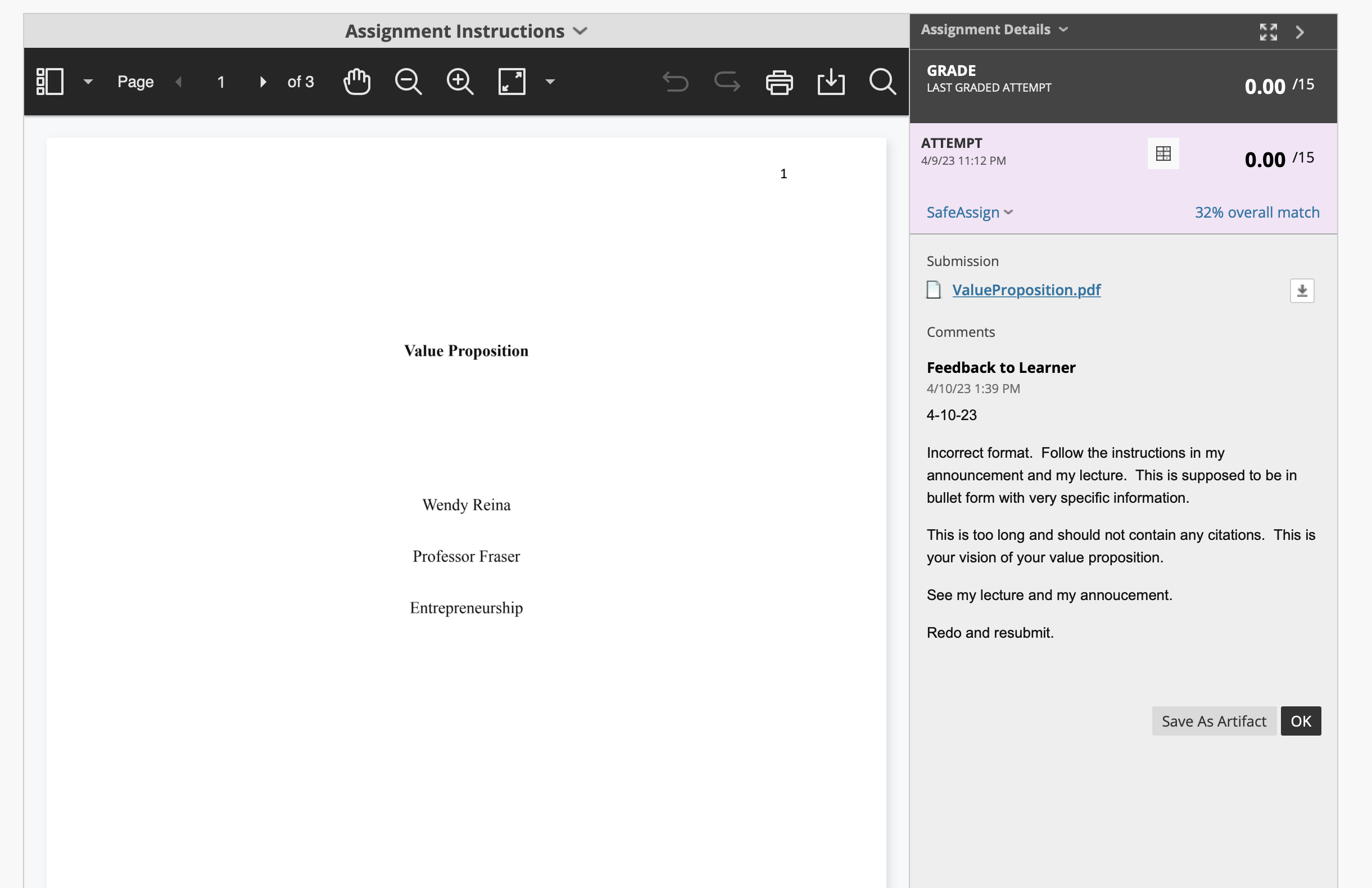Download the submission file icon
Viewport: 1372px width, 888px height.
point(1302,291)
